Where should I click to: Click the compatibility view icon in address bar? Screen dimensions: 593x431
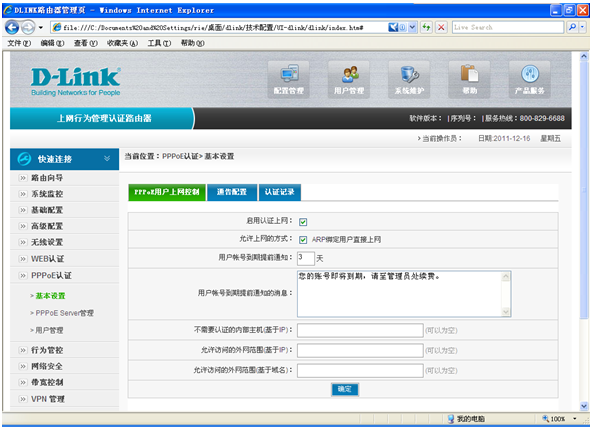pos(393,27)
